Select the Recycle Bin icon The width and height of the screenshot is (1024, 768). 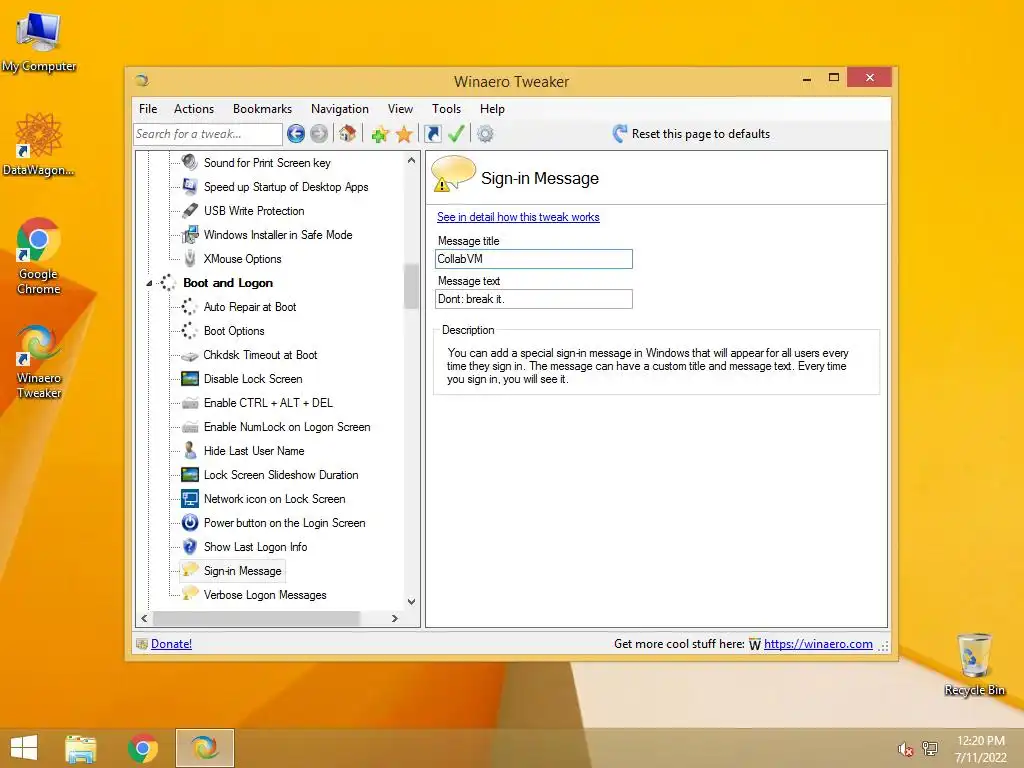974,665
